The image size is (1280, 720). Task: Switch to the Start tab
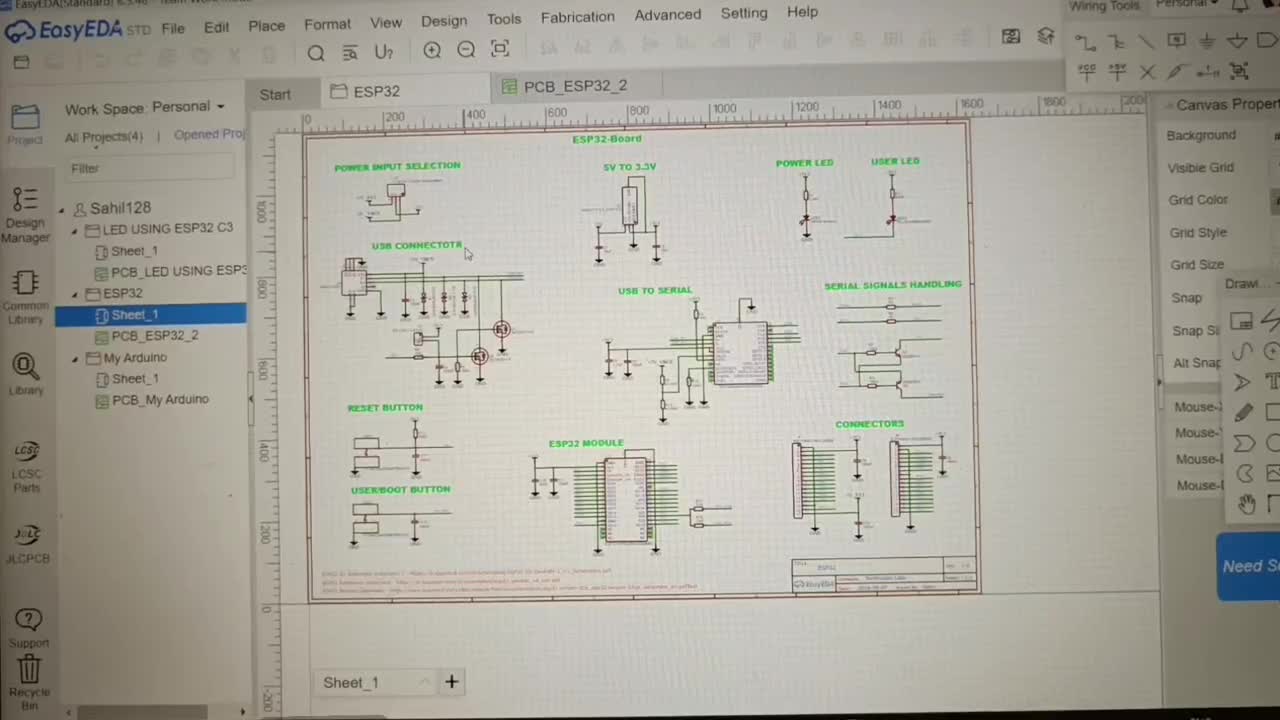(275, 94)
